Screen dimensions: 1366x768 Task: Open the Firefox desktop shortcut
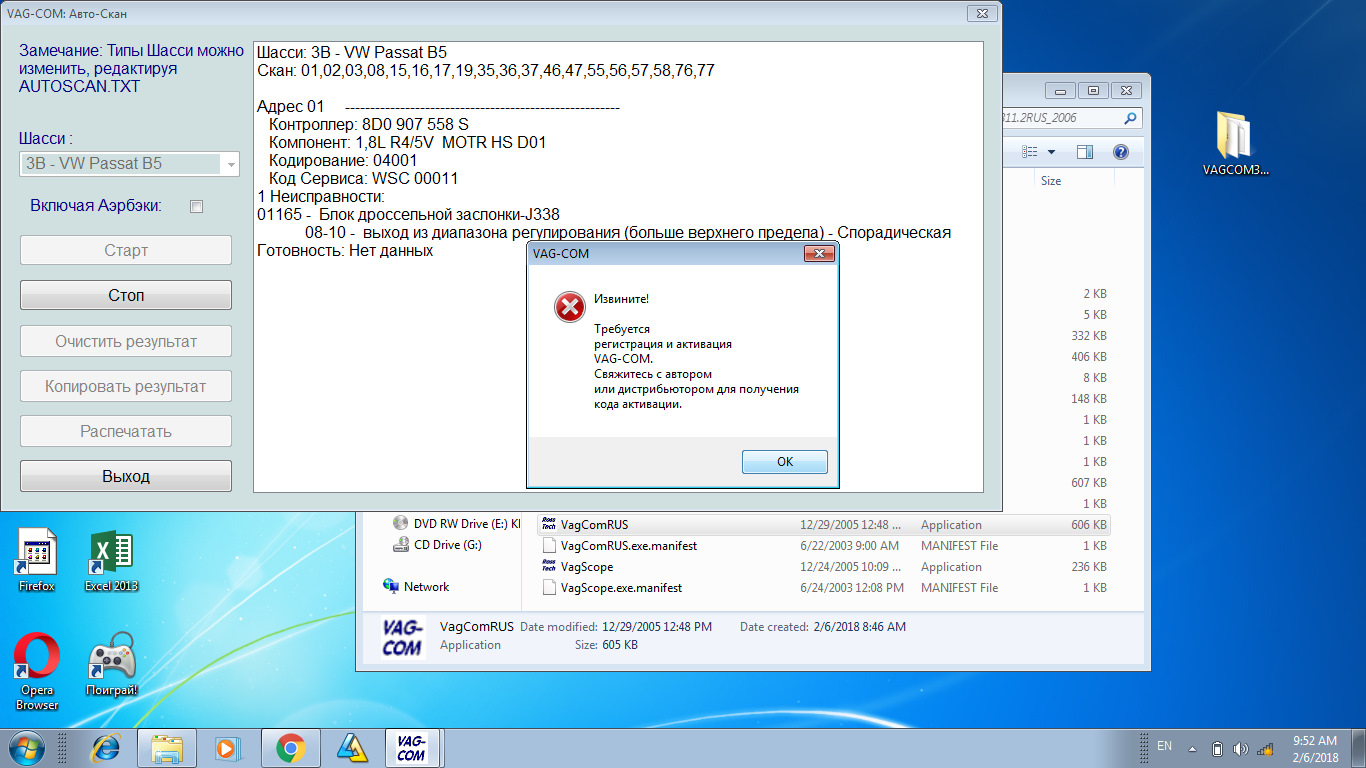pos(37,559)
